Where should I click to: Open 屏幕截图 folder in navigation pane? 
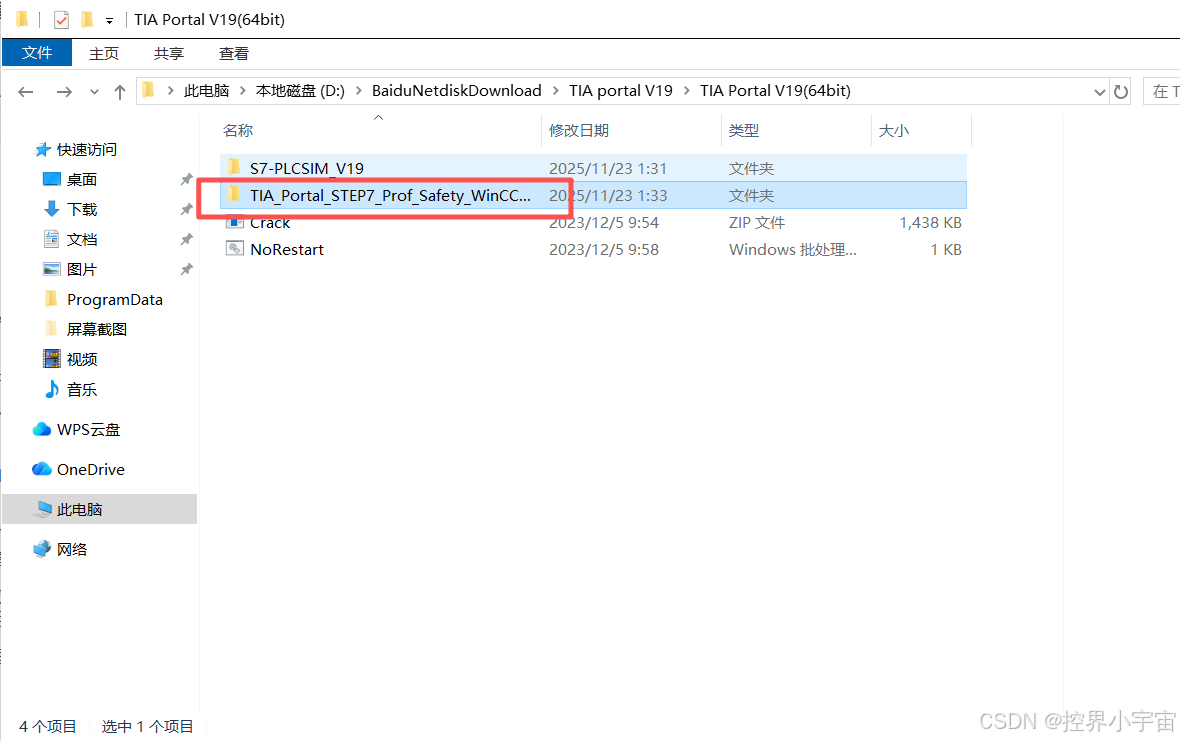click(96, 330)
